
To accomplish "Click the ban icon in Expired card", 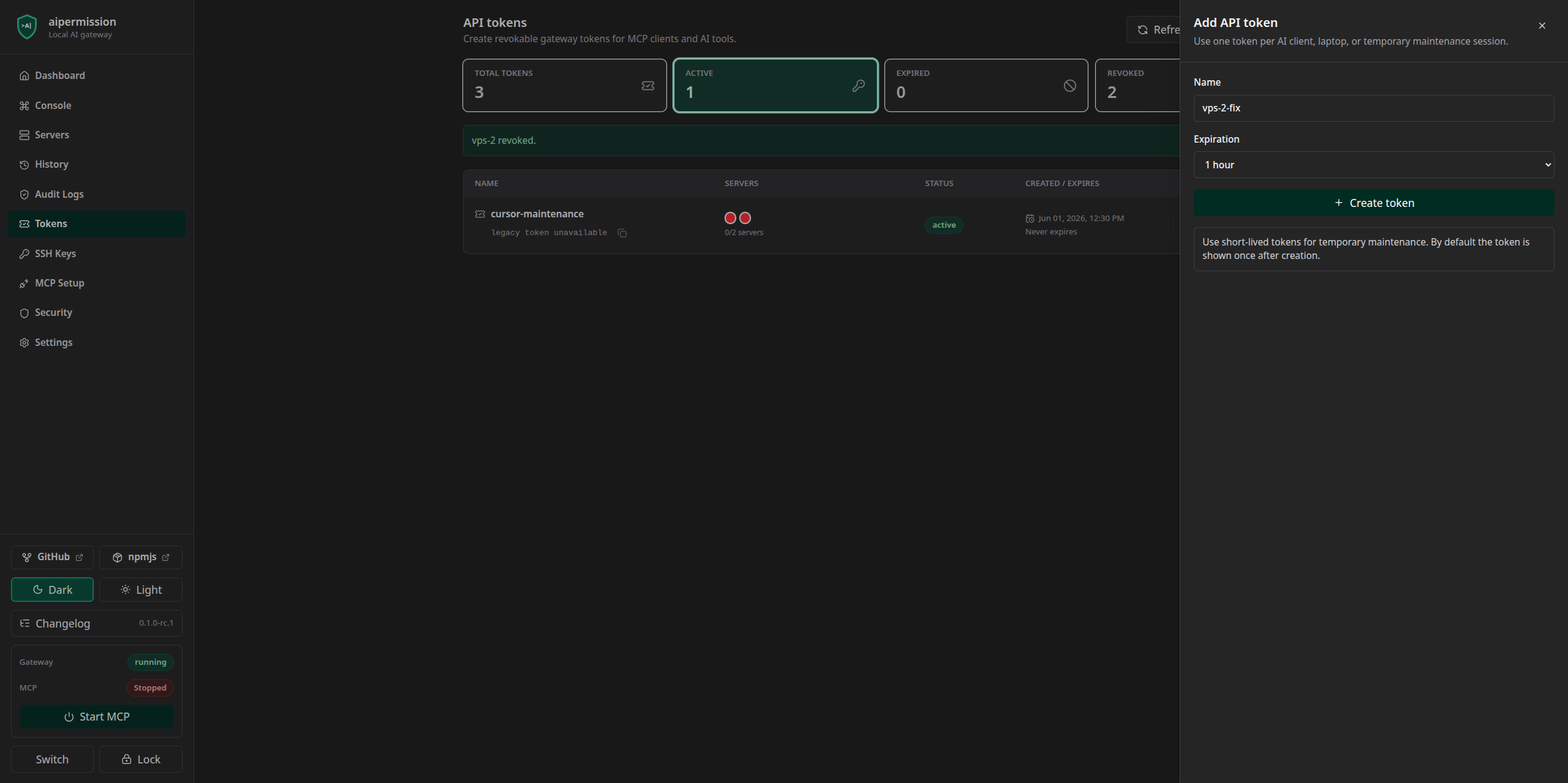I will [x=1070, y=86].
